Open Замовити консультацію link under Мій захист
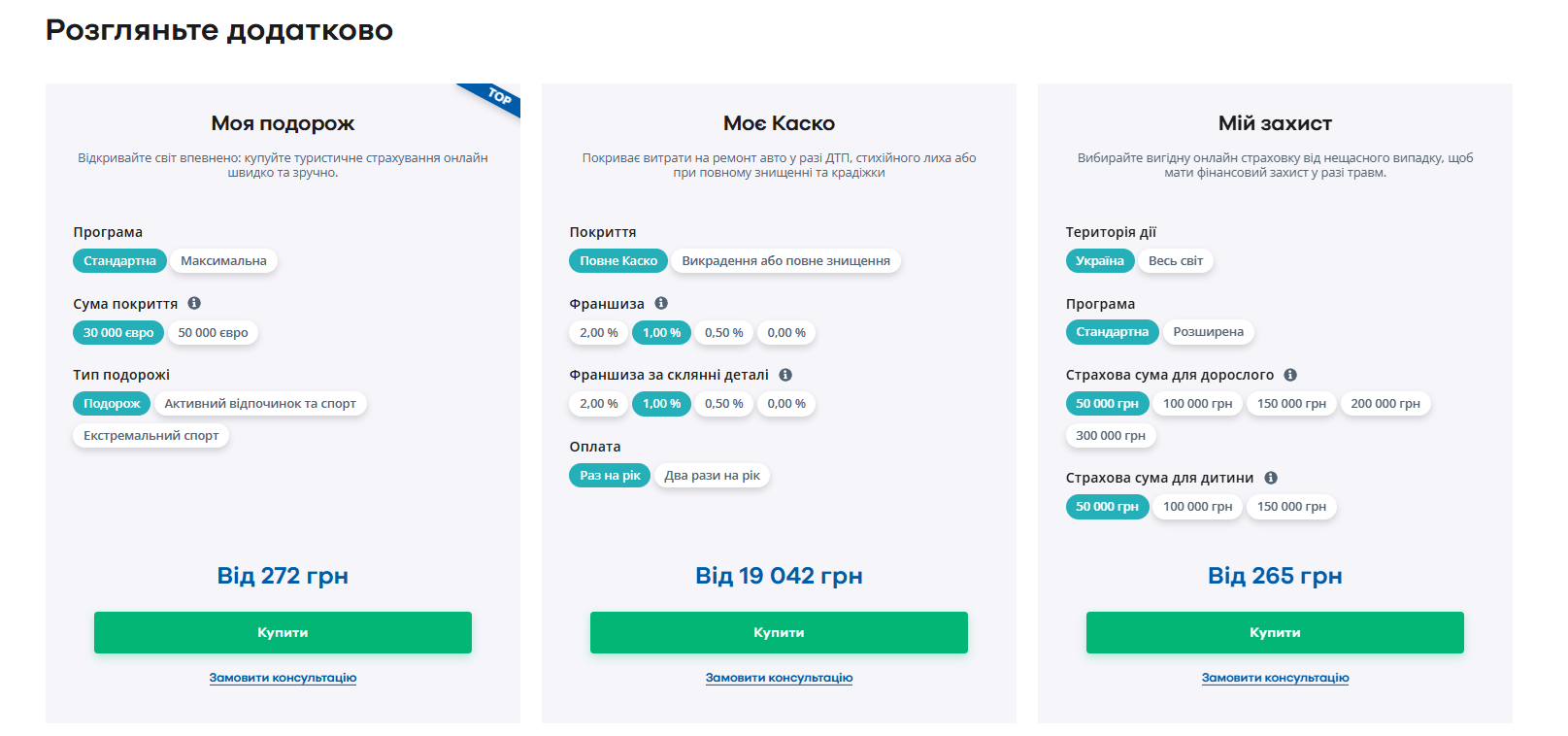 point(1275,678)
